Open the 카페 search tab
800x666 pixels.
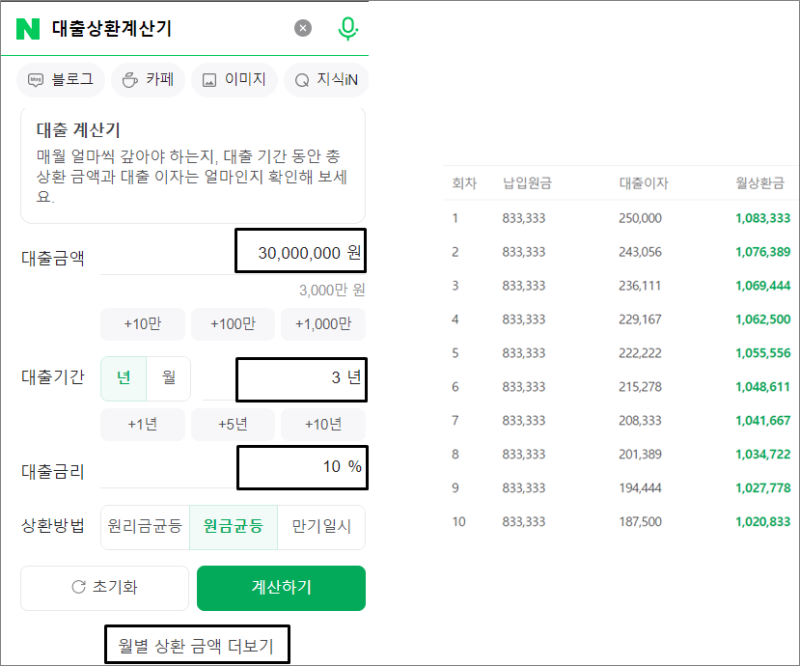click(146, 80)
